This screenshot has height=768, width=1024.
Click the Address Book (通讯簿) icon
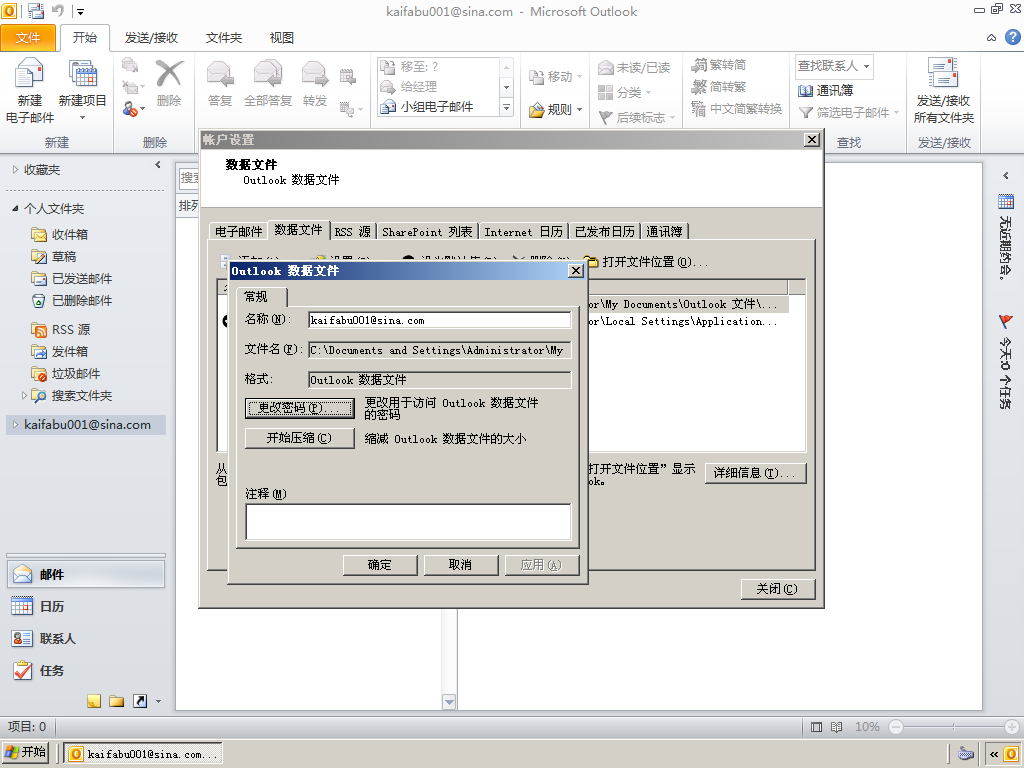(x=806, y=91)
